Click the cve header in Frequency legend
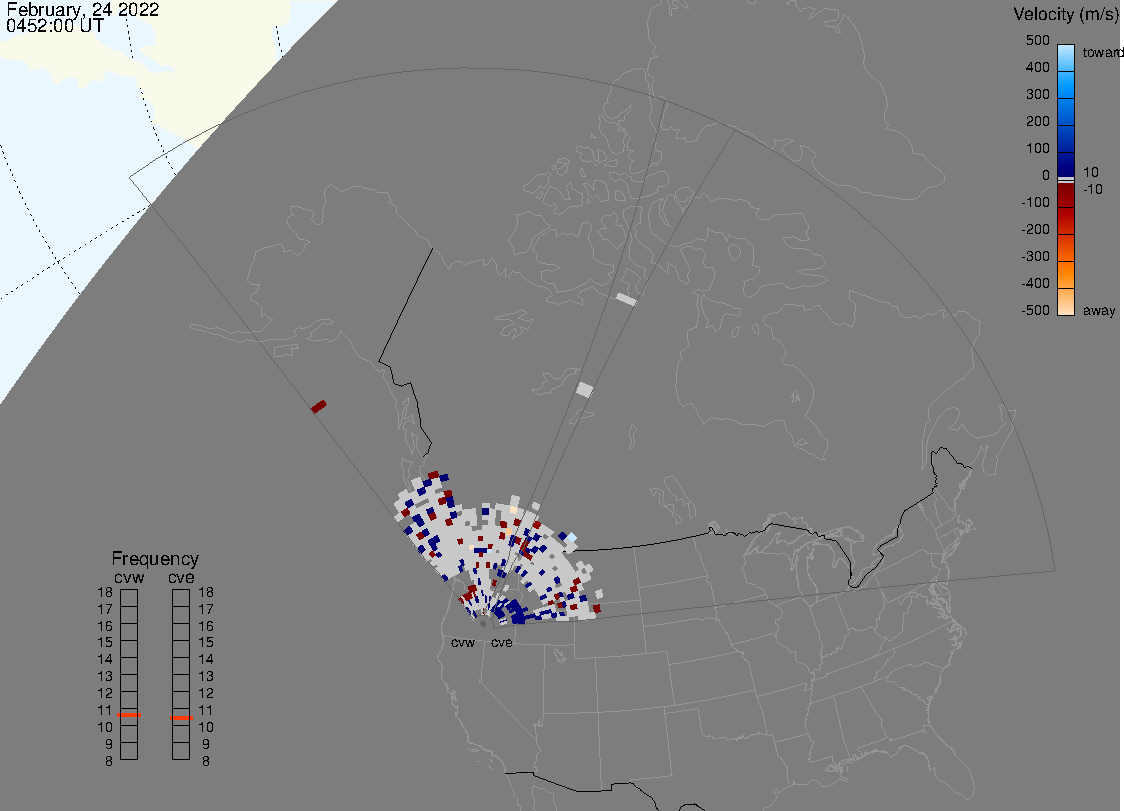 pos(181,577)
